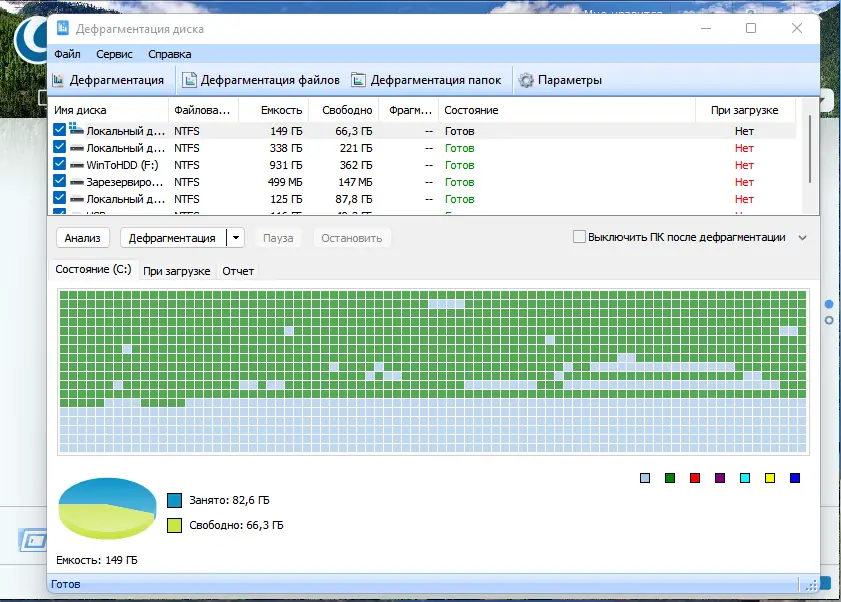Screen dimensions: 841x602
Task: Open the Файл menu
Action: [67, 54]
